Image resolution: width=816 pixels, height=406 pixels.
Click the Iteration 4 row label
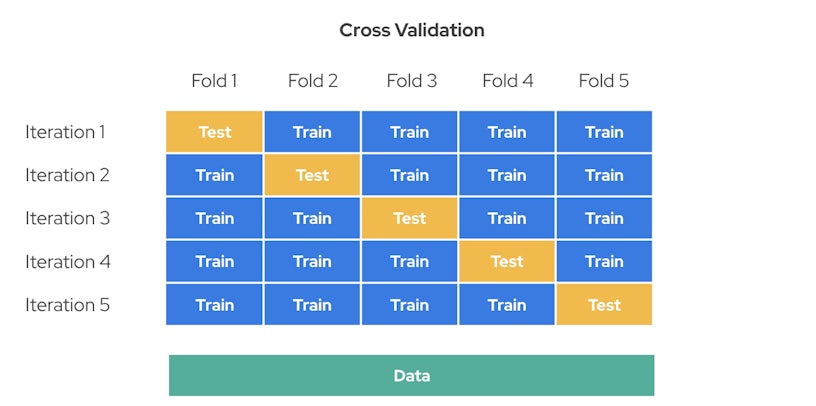67,261
